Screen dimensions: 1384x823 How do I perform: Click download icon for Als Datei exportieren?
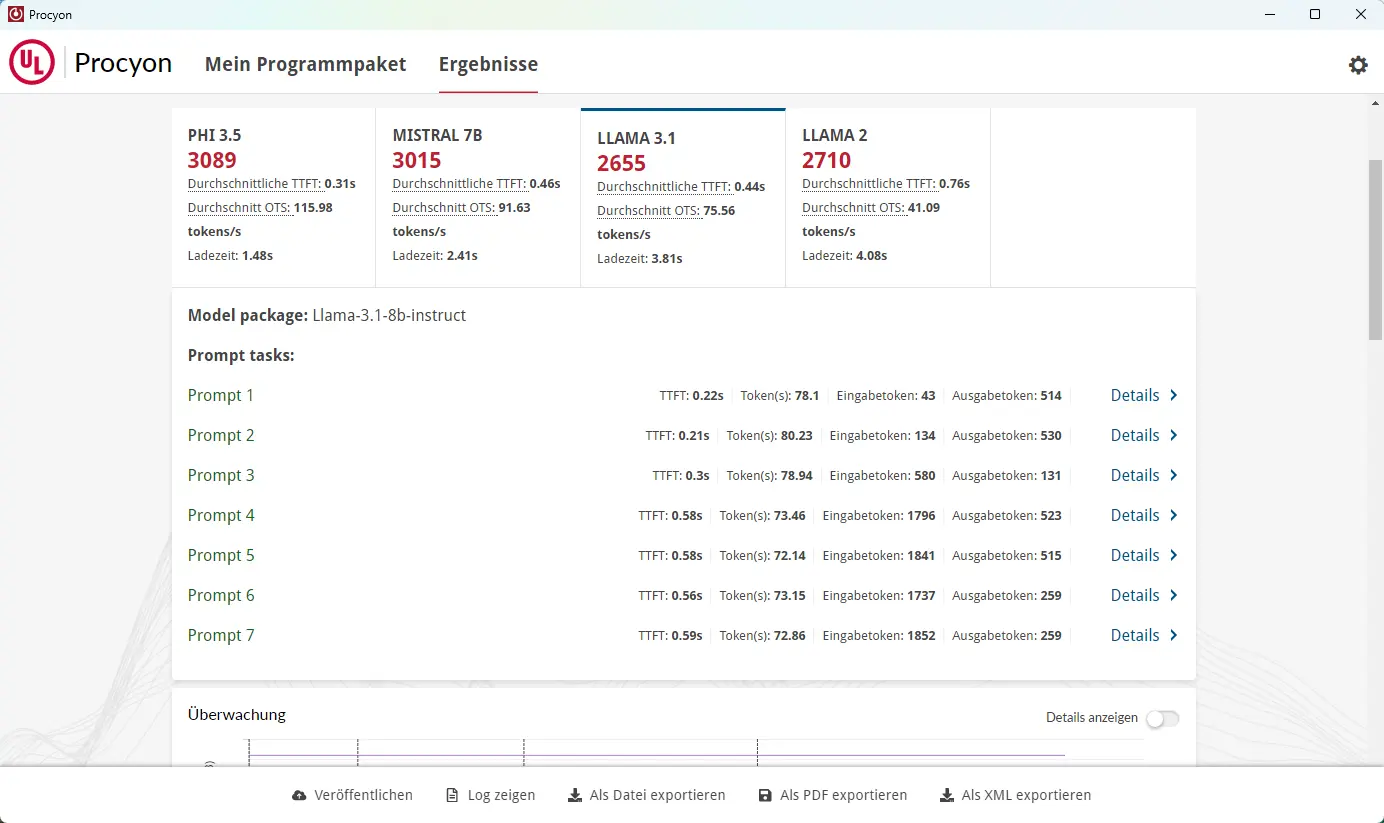coord(574,796)
